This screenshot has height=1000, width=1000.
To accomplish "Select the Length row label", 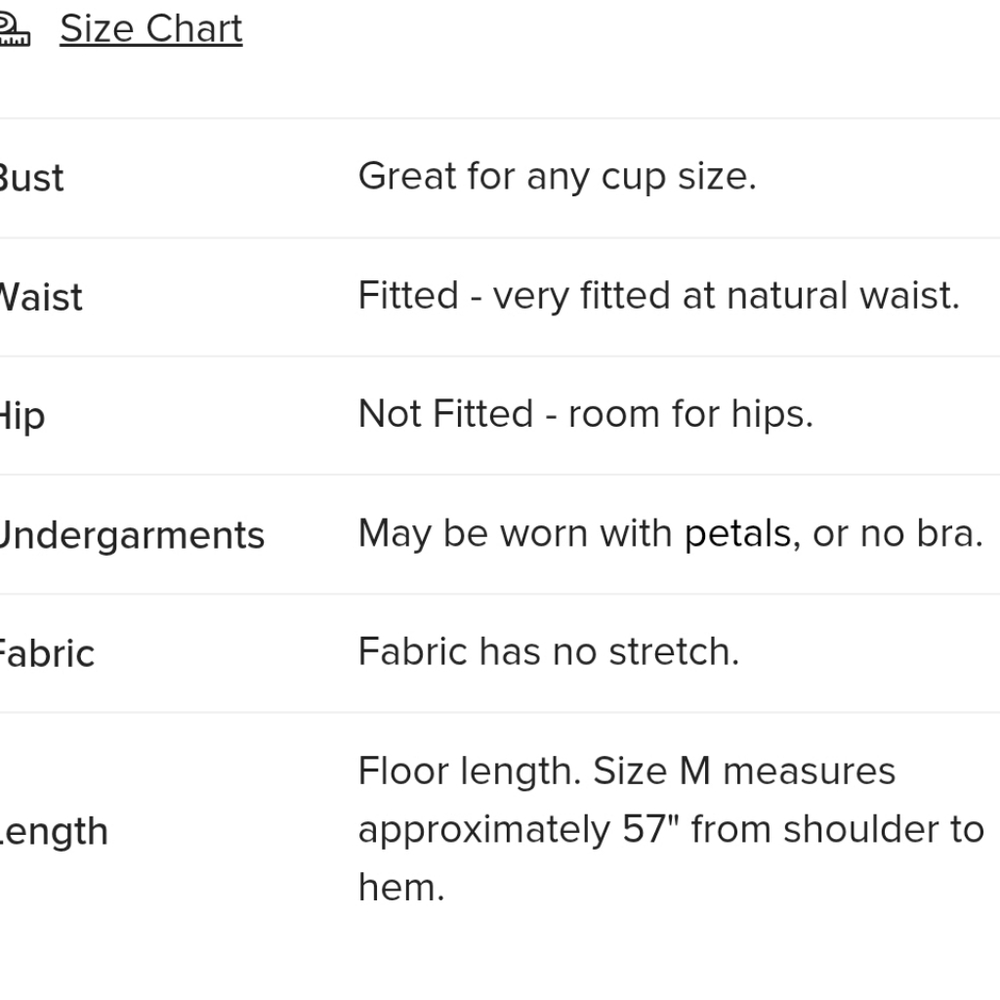I will (x=54, y=831).
